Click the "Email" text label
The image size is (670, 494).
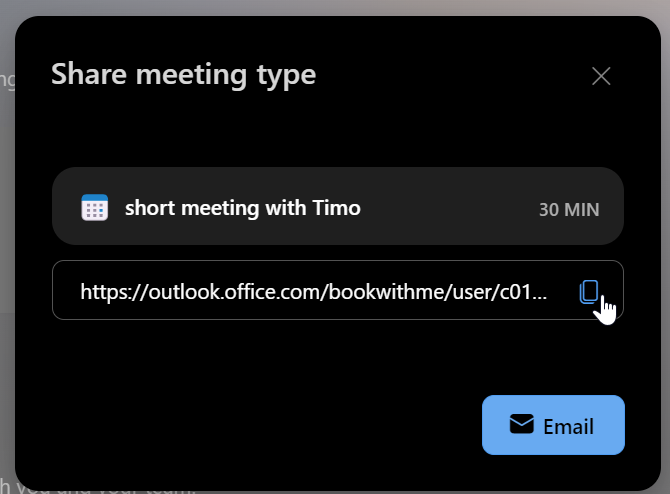pyautogui.click(x=568, y=426)
